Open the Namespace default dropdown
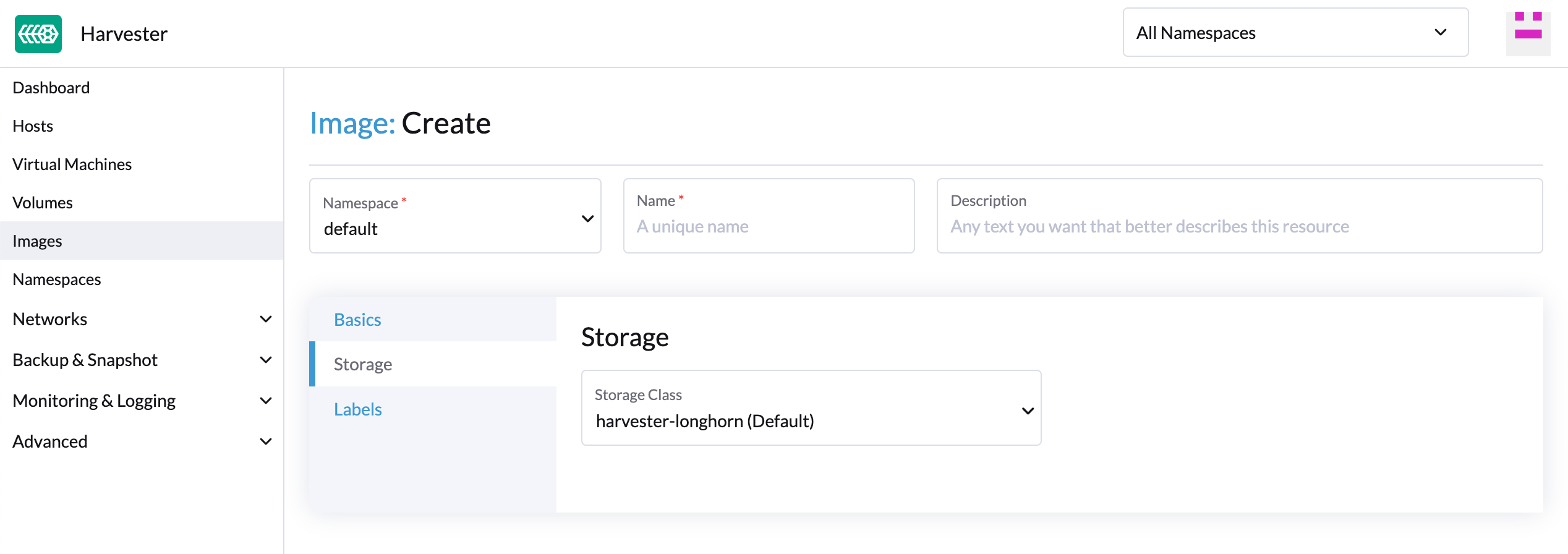1568x554 pixels. pyautogui.click(x=455, y=216)
